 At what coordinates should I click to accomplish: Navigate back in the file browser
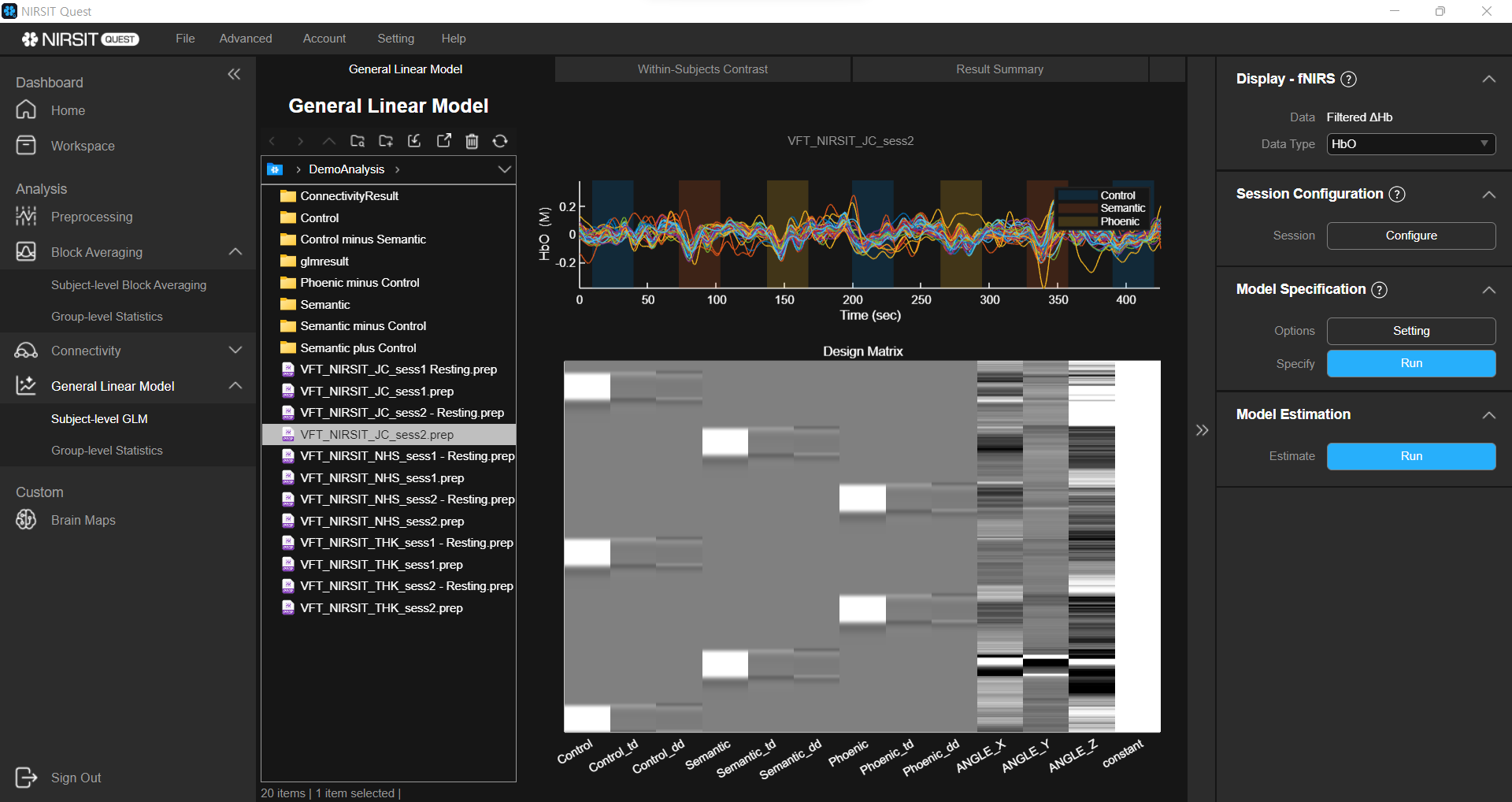[272, 141]
